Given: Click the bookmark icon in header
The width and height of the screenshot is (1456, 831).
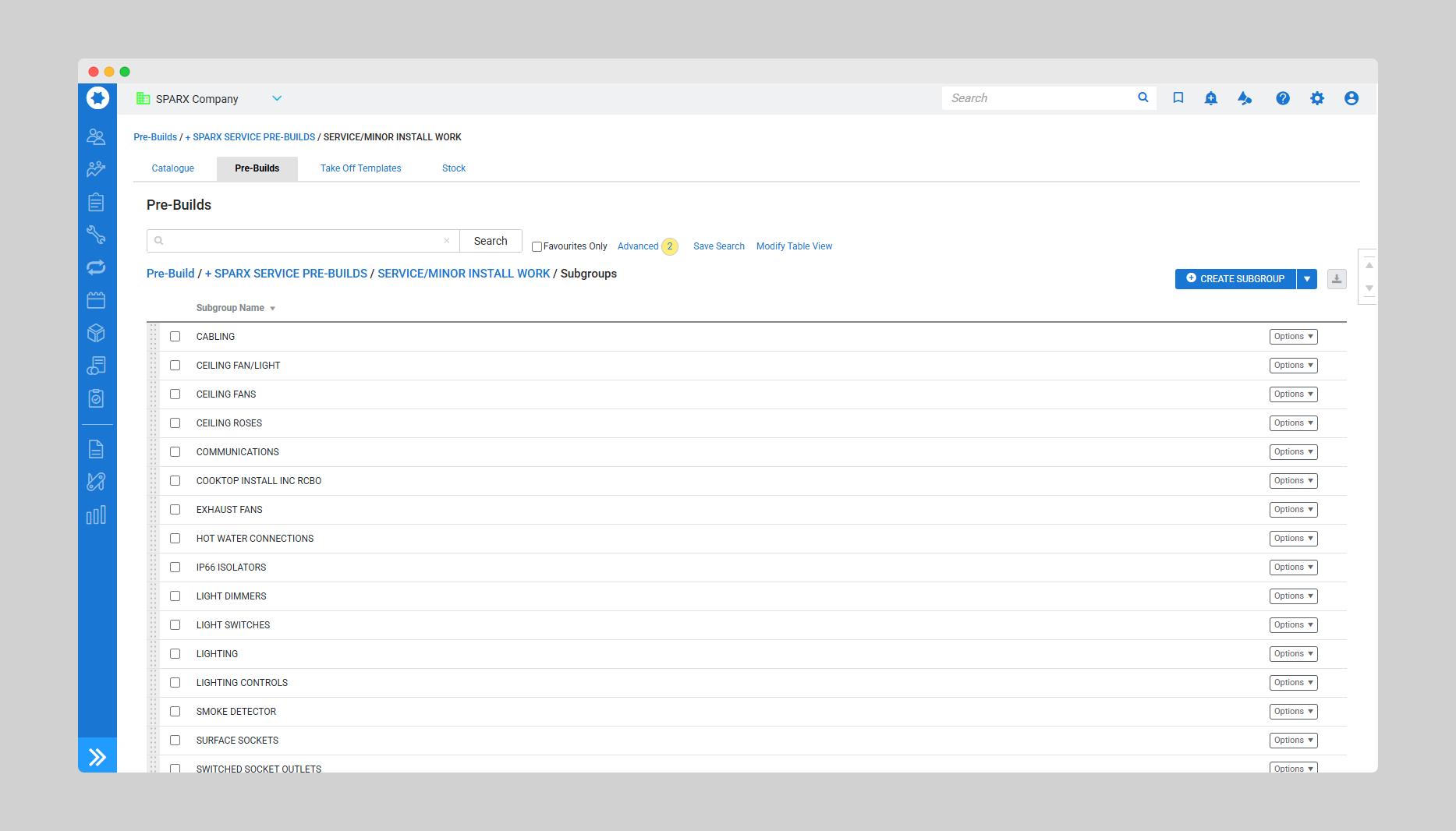Looking at the screenshot, I should coord(1178,98).
